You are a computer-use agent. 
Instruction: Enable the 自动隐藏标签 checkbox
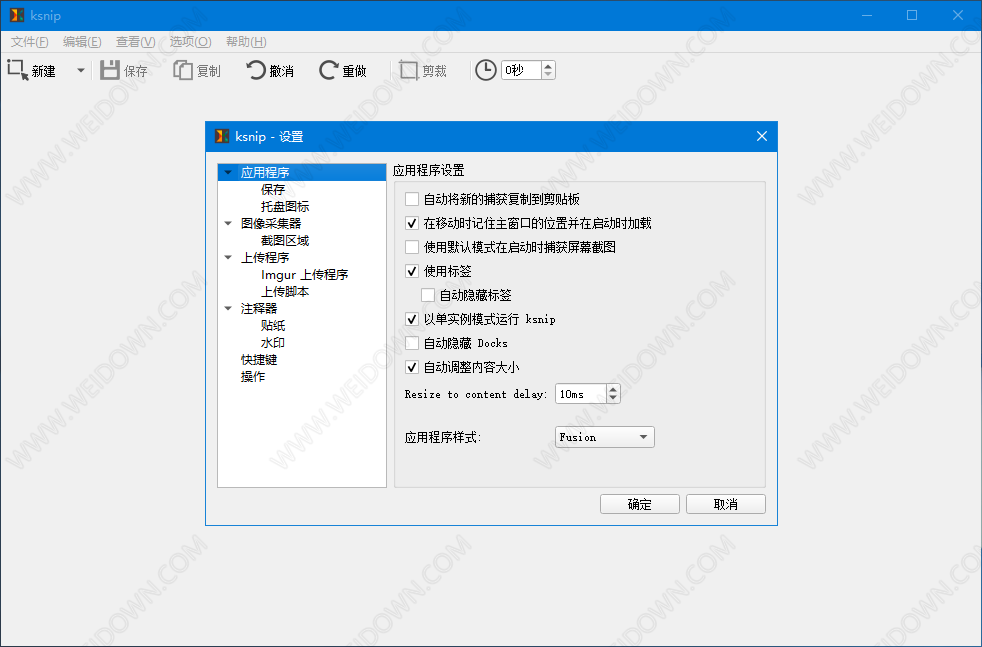coord(428,295)
